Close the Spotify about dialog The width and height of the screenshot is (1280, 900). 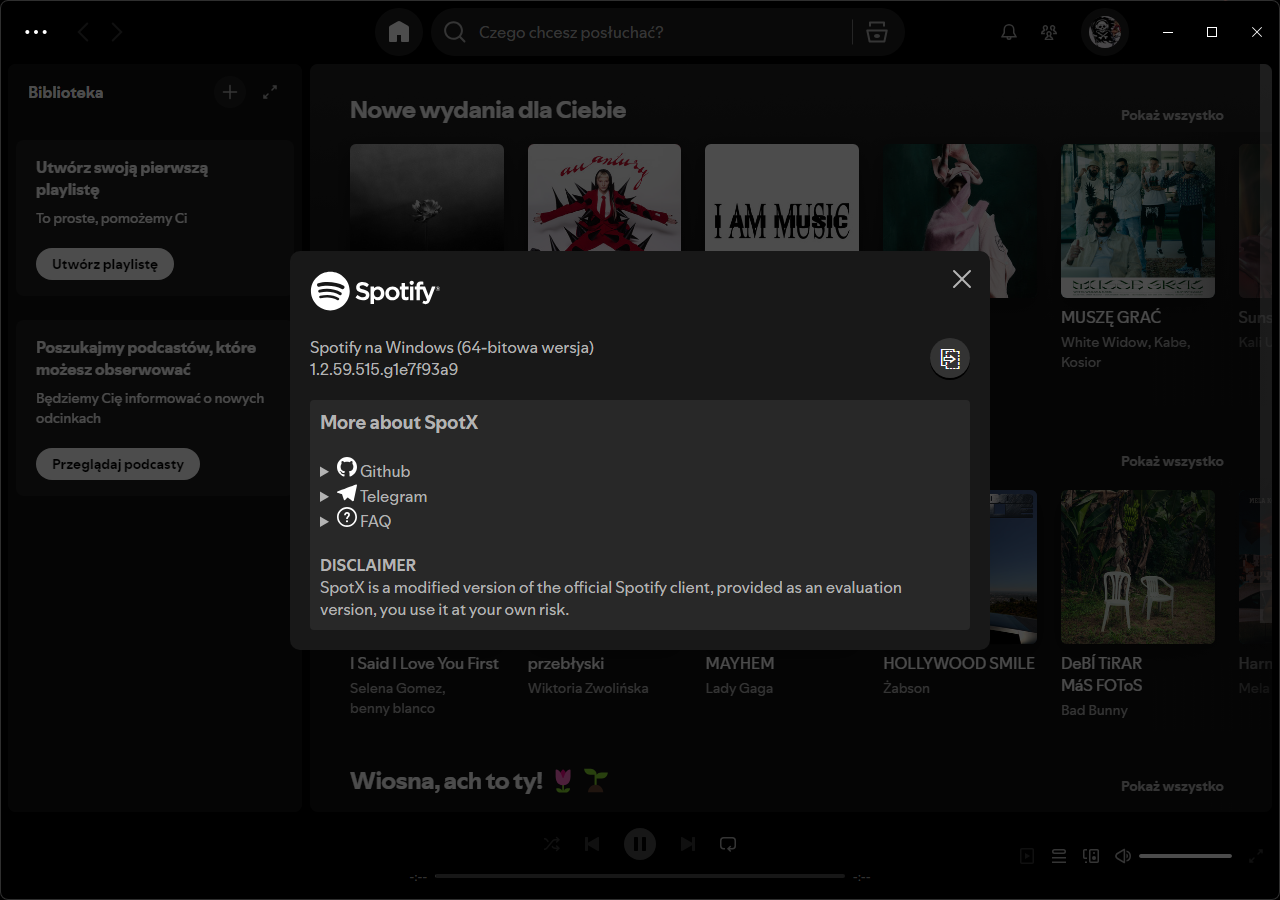click(x=962, y=279)
